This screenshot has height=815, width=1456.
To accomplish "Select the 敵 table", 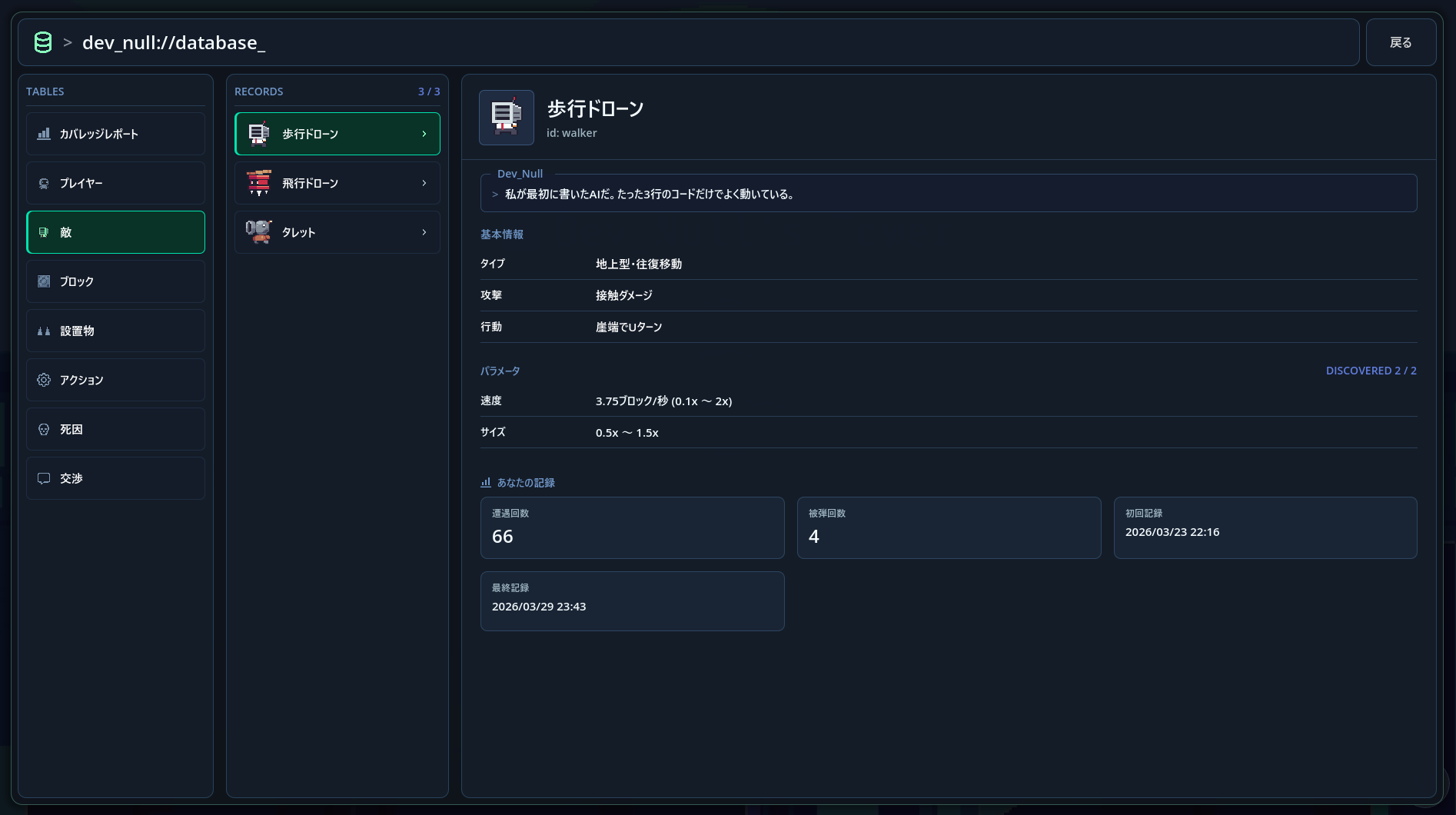I will pyautogui.click(x=115, y=232).
